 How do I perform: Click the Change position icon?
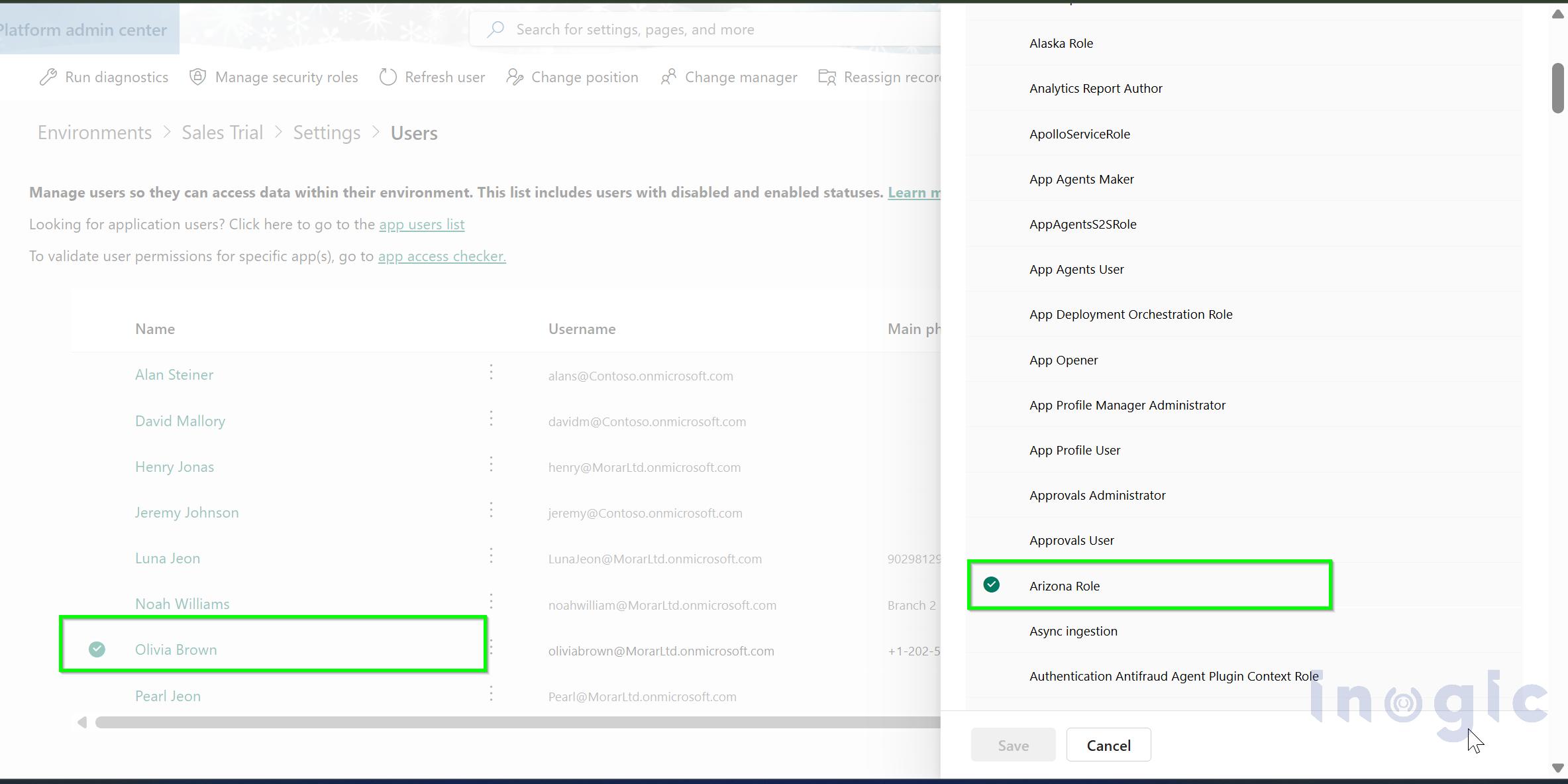pyautogui.click(x=515, y=77)
